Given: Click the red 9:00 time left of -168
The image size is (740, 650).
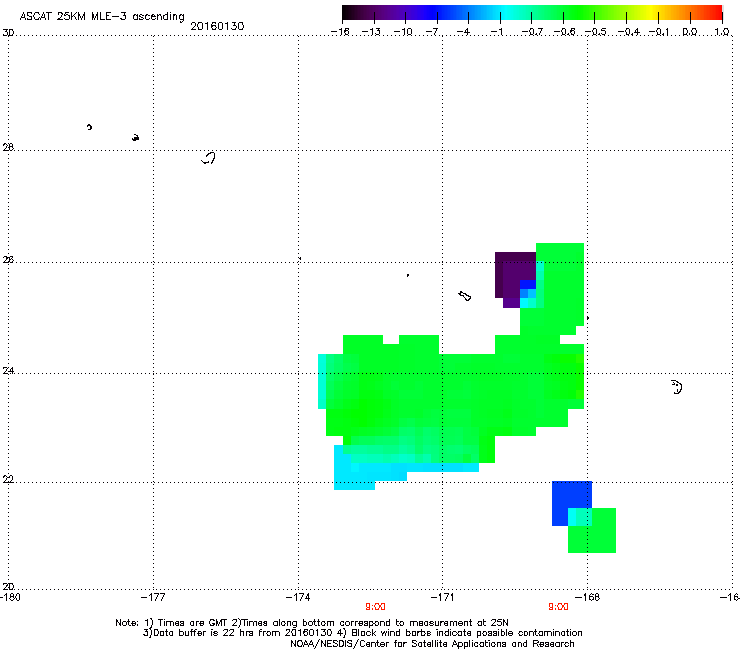Looking at the screenshot, I should 558,607.
